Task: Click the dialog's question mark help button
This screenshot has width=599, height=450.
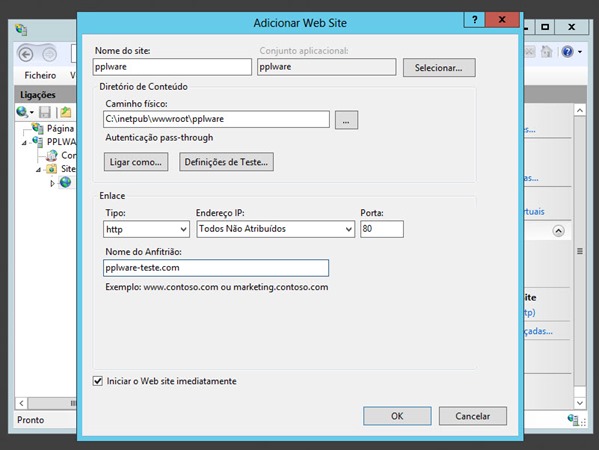Action: [474, 19]
